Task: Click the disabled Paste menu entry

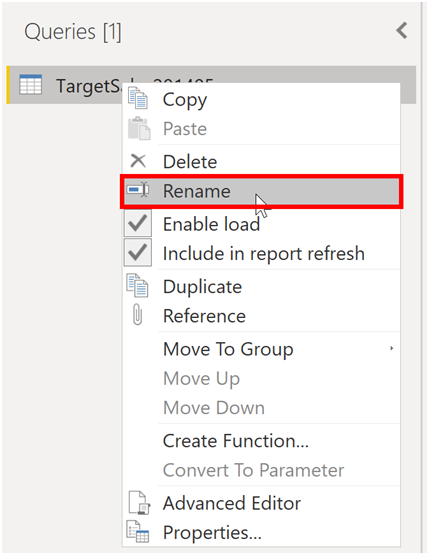Action: pos(185,129)
